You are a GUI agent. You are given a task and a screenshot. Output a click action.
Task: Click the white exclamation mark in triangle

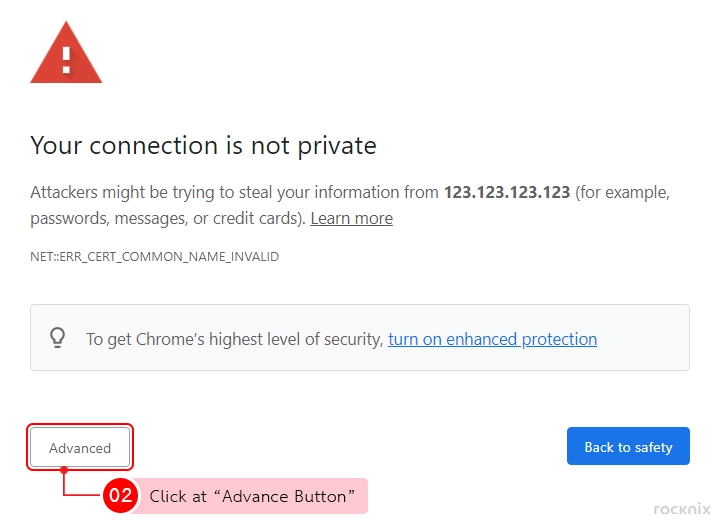point(66,60)
